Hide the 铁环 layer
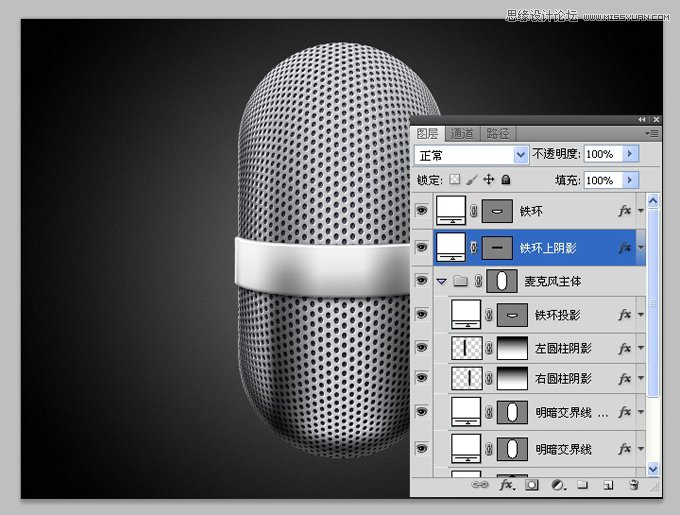Viewport: 680px width, 515px height. [422, 211]
